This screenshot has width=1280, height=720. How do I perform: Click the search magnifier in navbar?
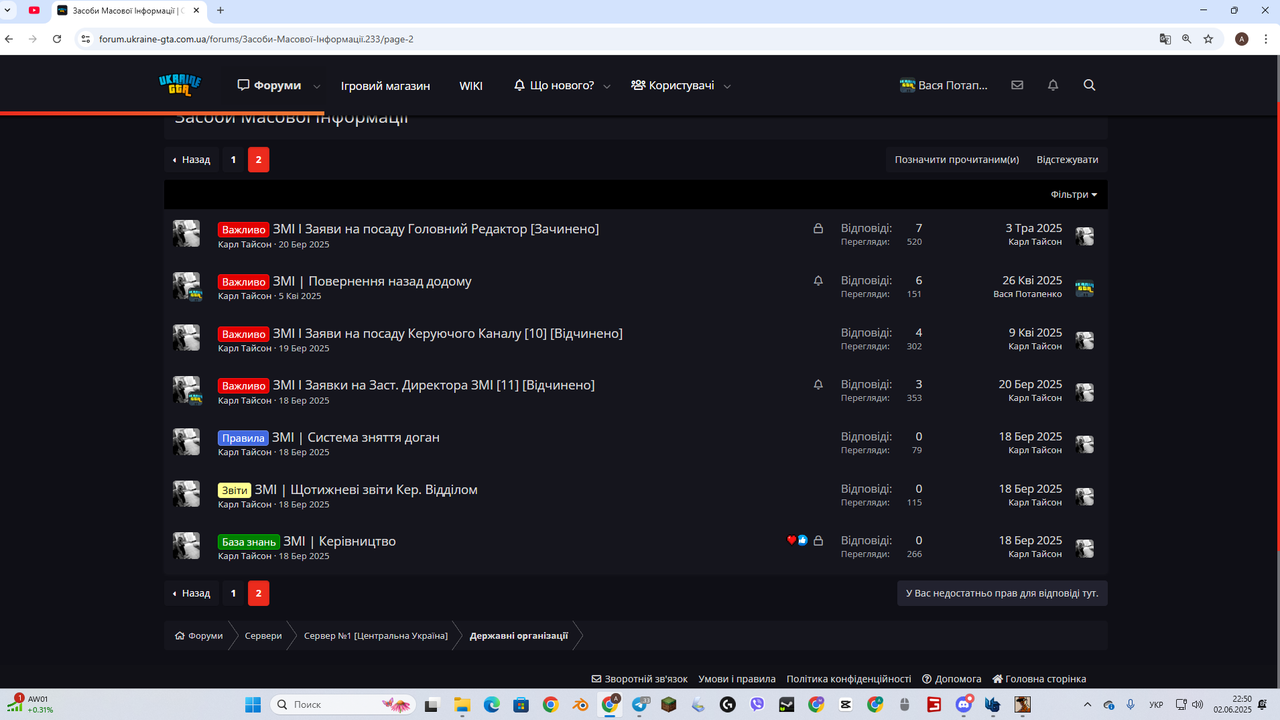(x=1089, y=85)
